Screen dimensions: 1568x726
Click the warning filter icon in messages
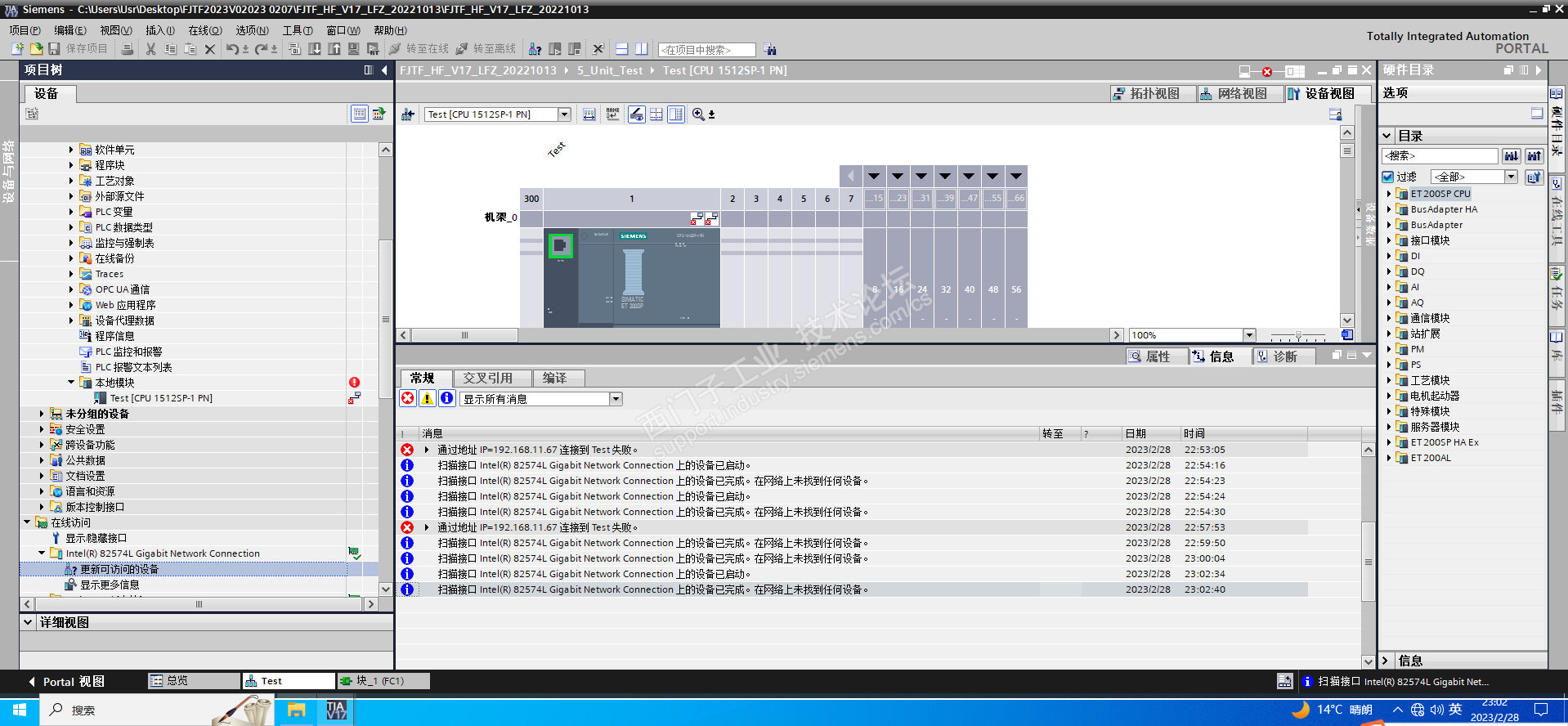pos(428,398)
